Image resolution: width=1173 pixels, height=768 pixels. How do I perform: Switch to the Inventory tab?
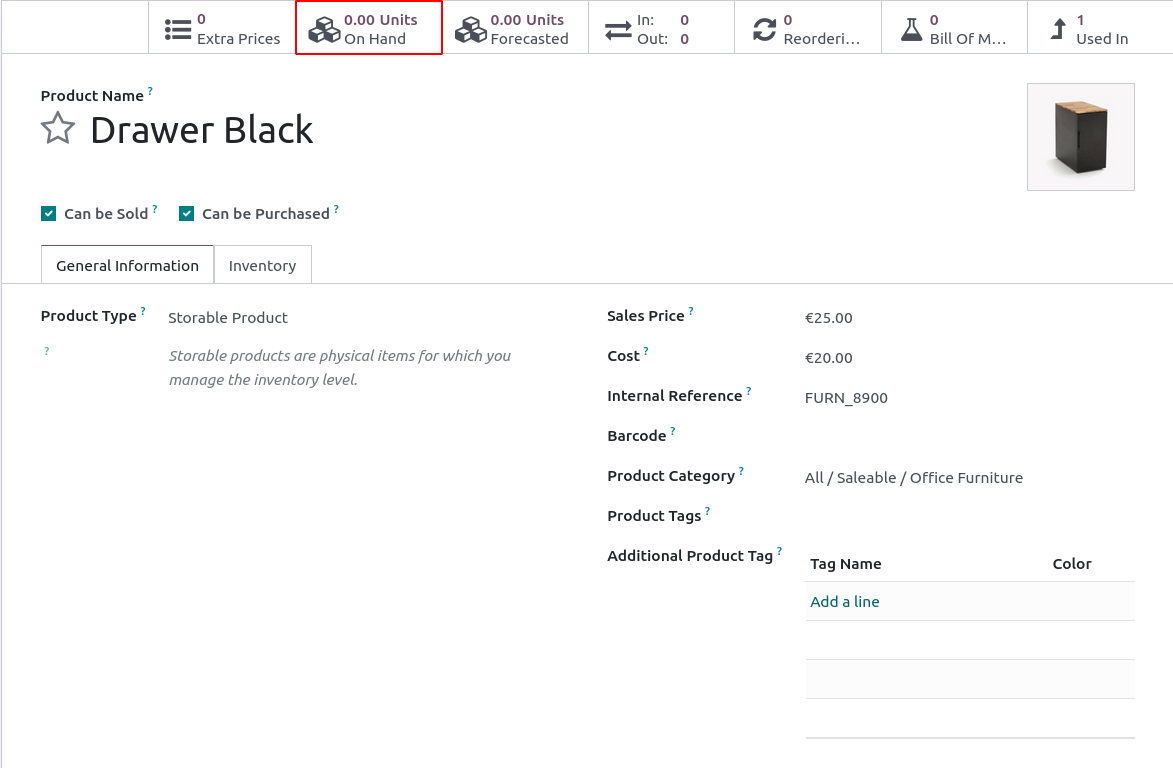pyautogui.click(x=263, y=265)
